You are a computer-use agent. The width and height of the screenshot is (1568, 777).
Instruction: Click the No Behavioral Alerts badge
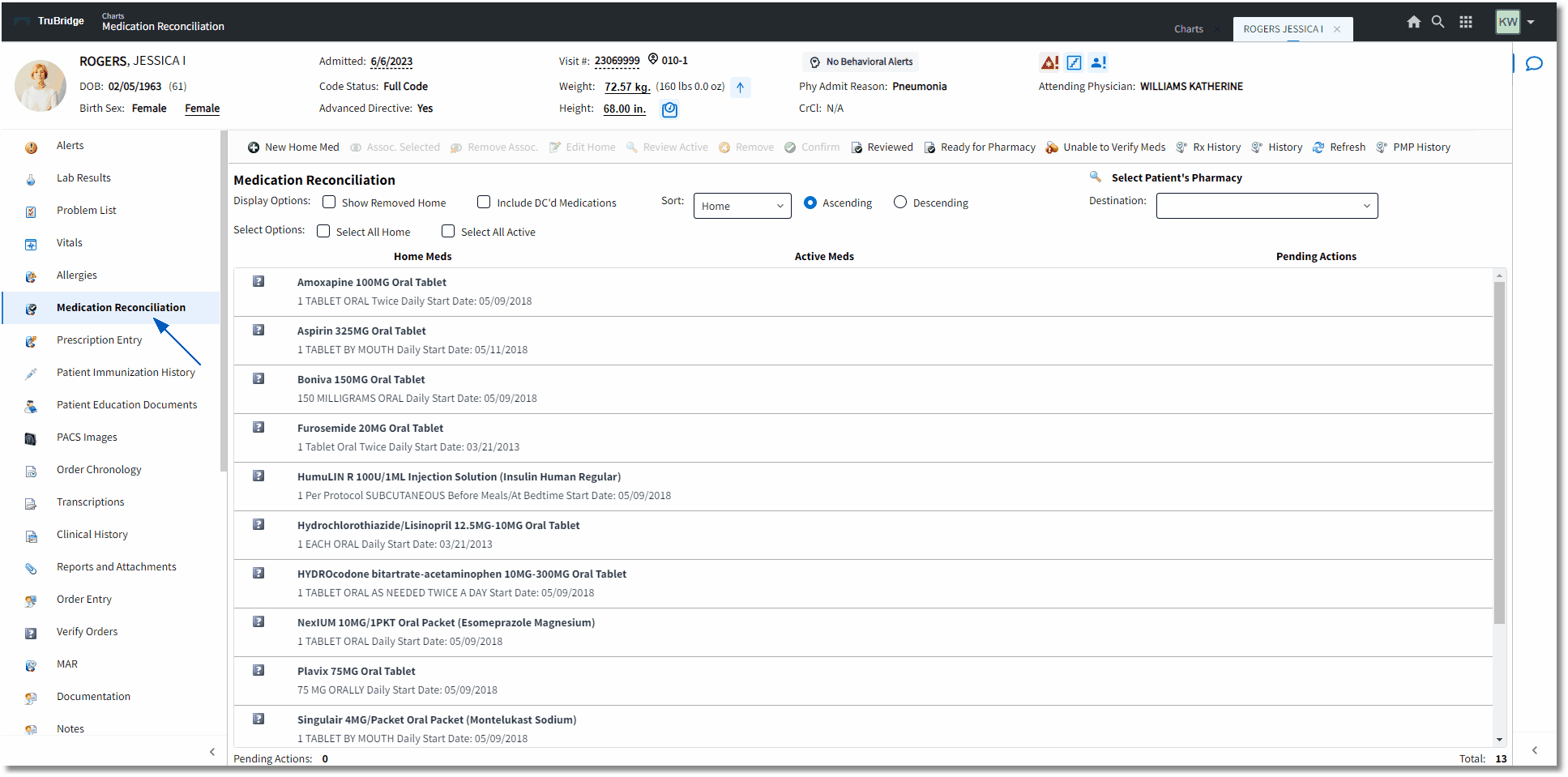pos(861,62)
